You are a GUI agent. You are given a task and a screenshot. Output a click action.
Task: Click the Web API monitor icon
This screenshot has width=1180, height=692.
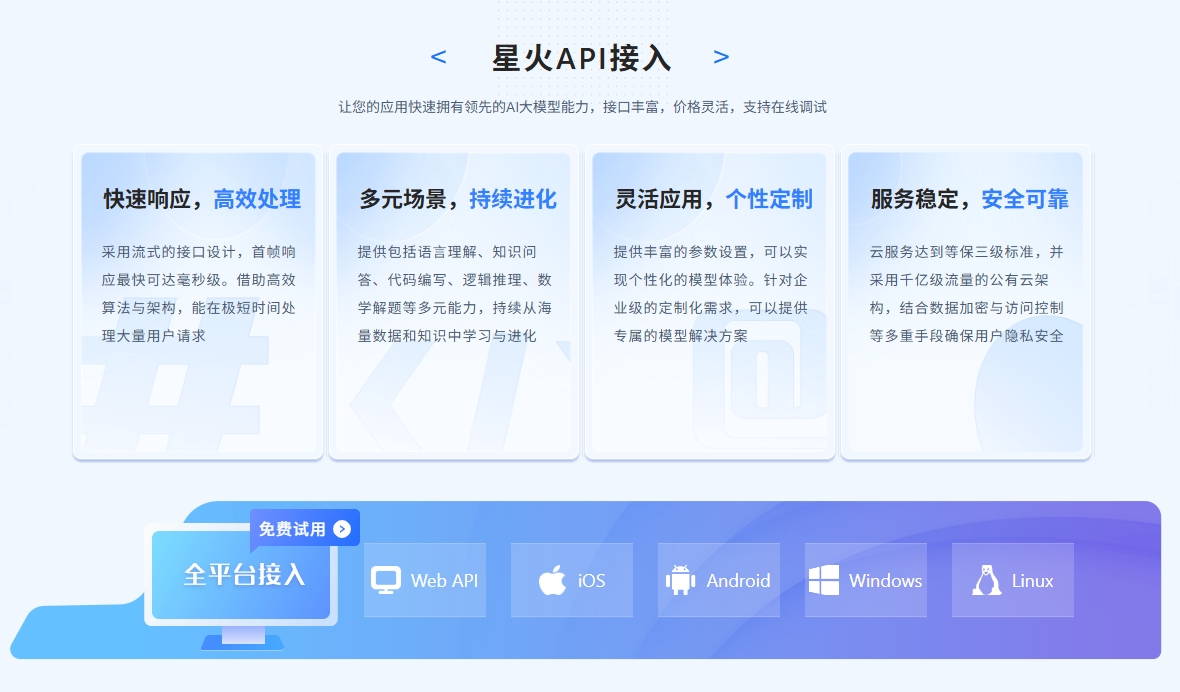click(x=386, y=580)
